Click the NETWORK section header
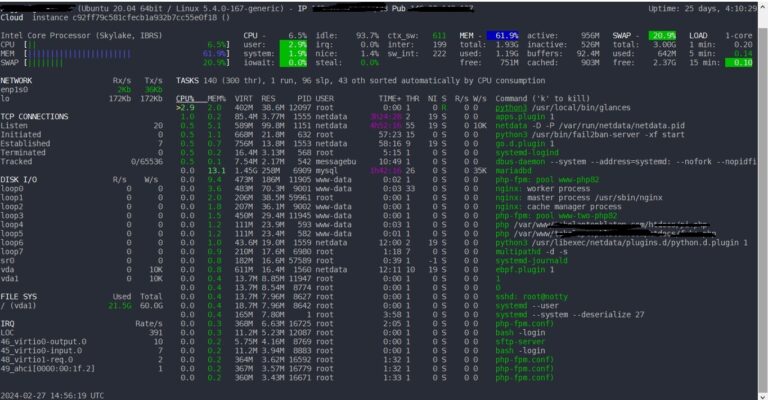 coord(16,80)
